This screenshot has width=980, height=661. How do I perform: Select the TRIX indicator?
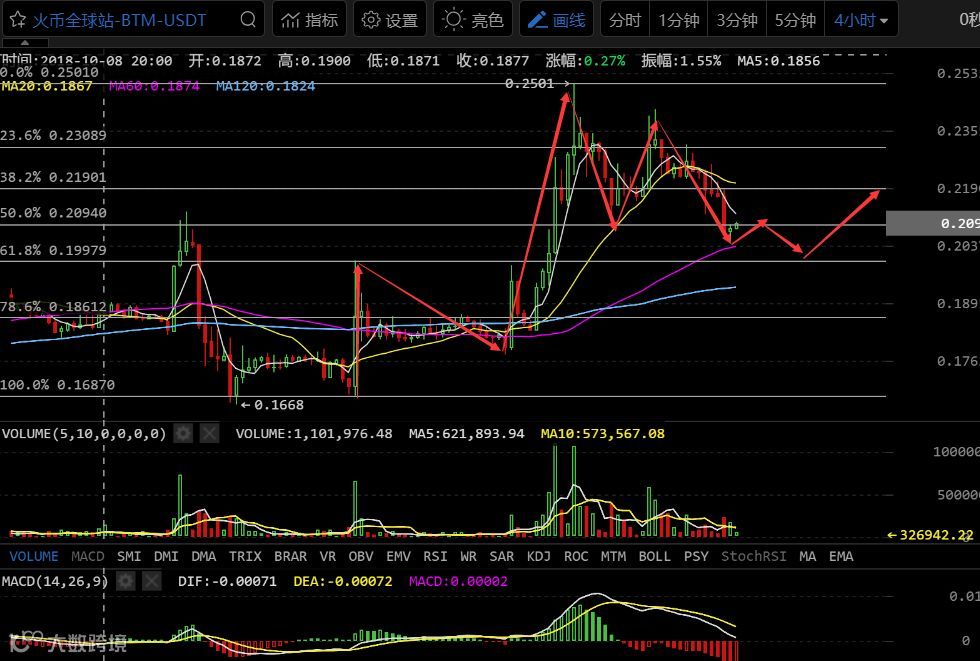pos(245,556)
